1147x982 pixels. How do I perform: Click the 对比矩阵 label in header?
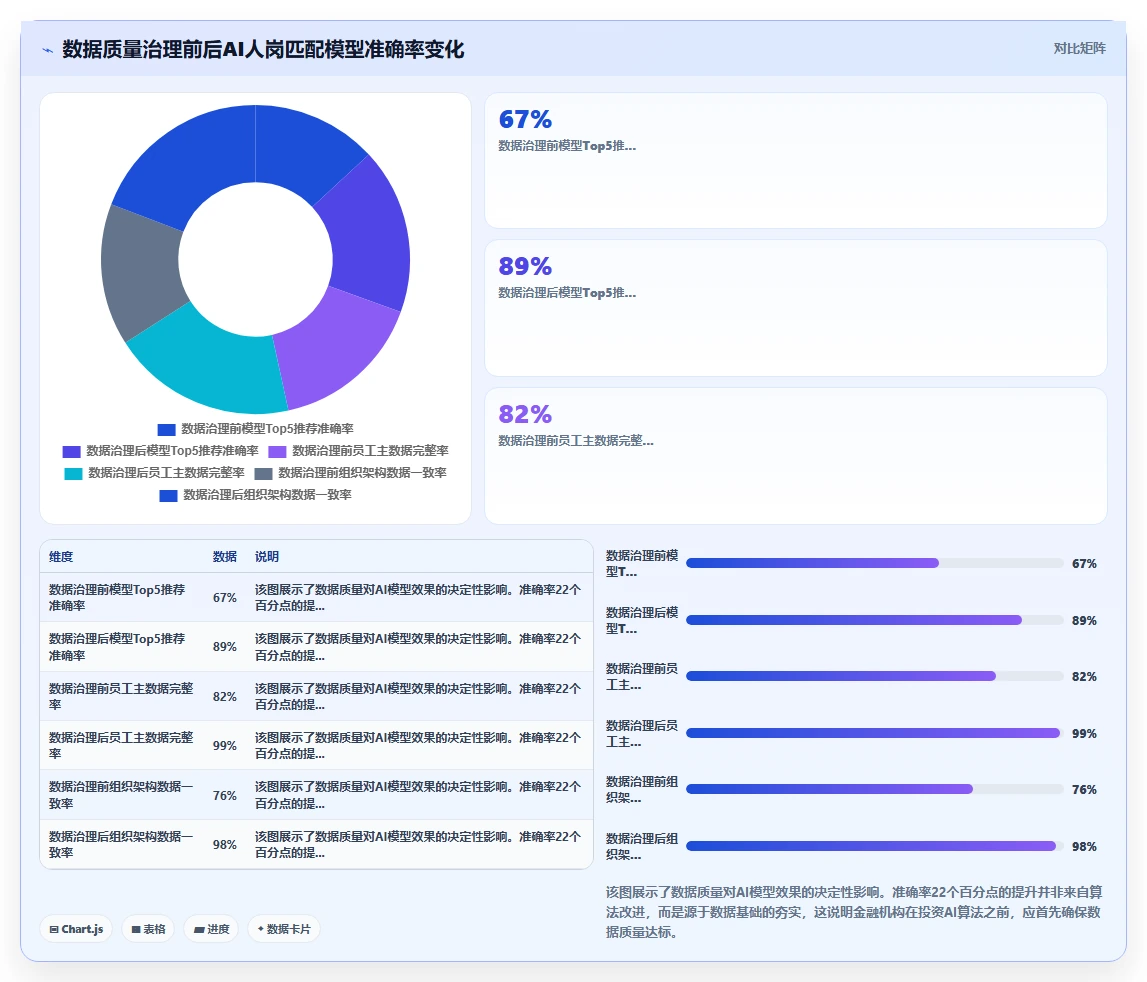pos(1079,48)
